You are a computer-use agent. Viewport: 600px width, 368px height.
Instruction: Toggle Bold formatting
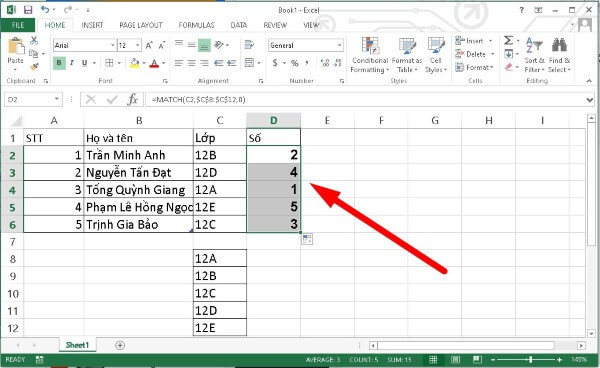coord(59,63)
